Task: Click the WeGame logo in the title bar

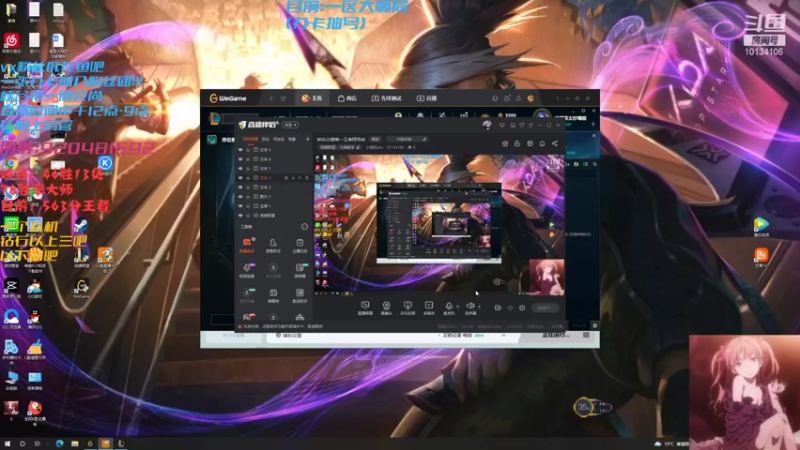Action: tap(228, 98)
